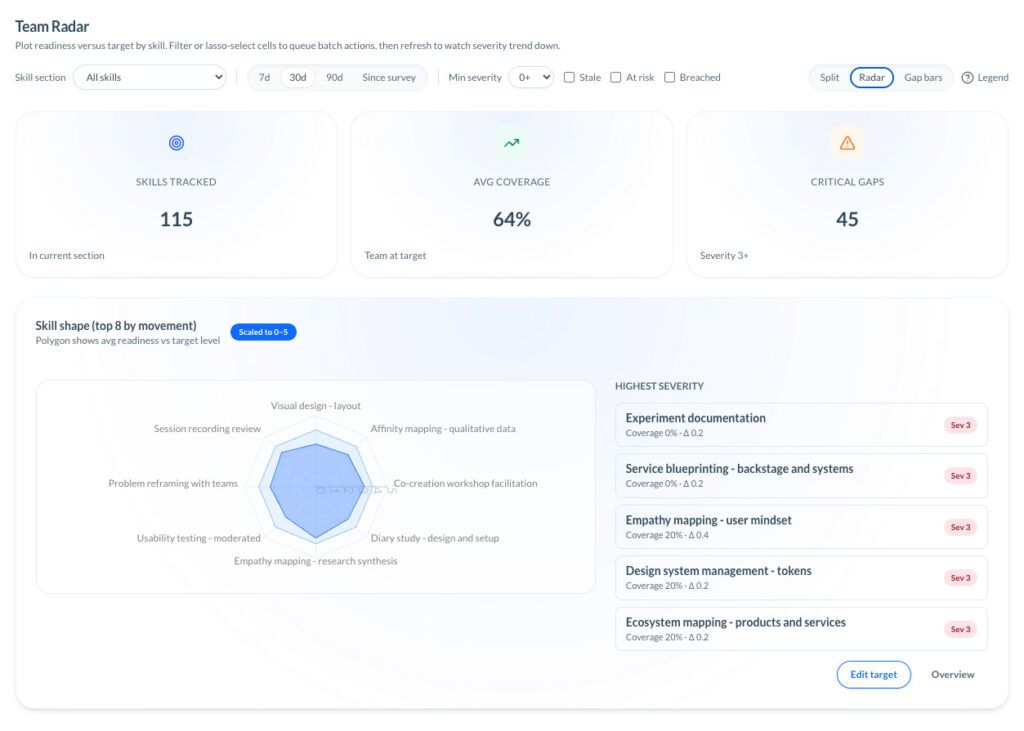This screenshot has width=1024, height=731.
Task: Click the Critical Gaps value 45
Action: point(847,219)
